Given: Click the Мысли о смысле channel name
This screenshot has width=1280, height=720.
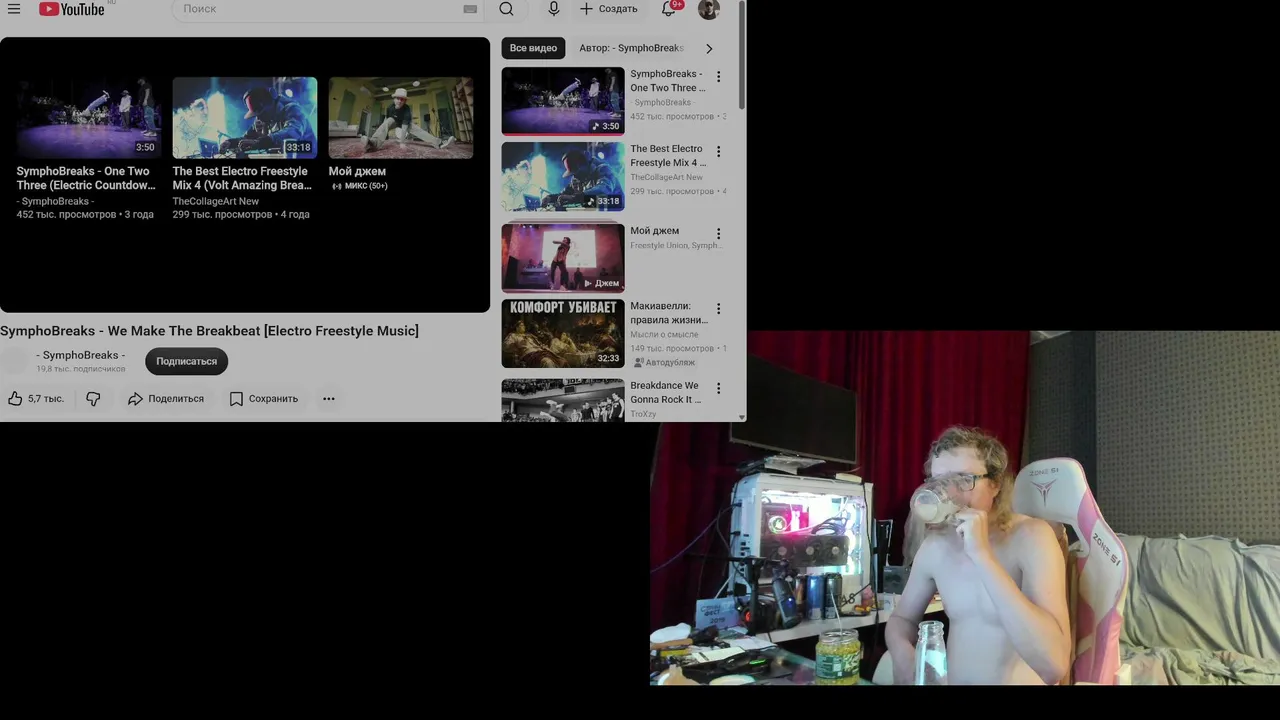Looking at the screenshot, I should click(x=664, y=334).
